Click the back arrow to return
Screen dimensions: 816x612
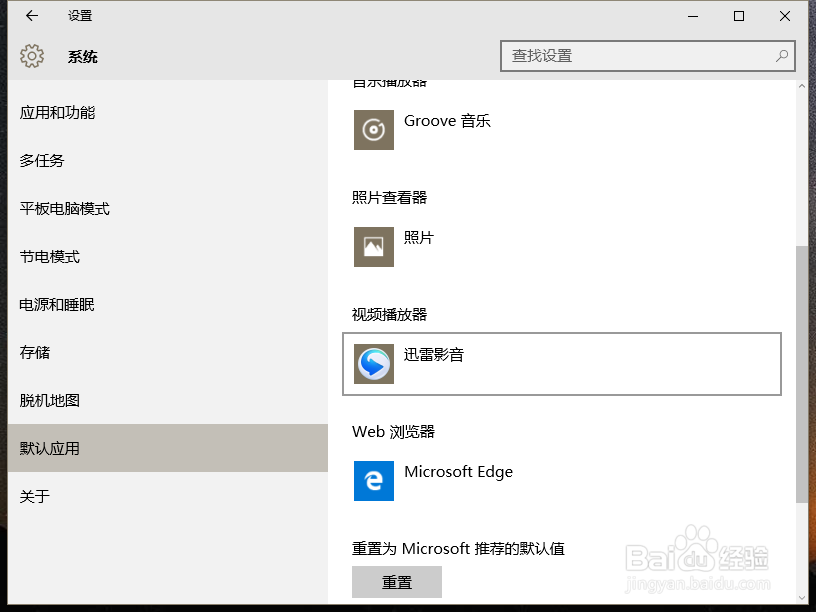click(29, 15)
